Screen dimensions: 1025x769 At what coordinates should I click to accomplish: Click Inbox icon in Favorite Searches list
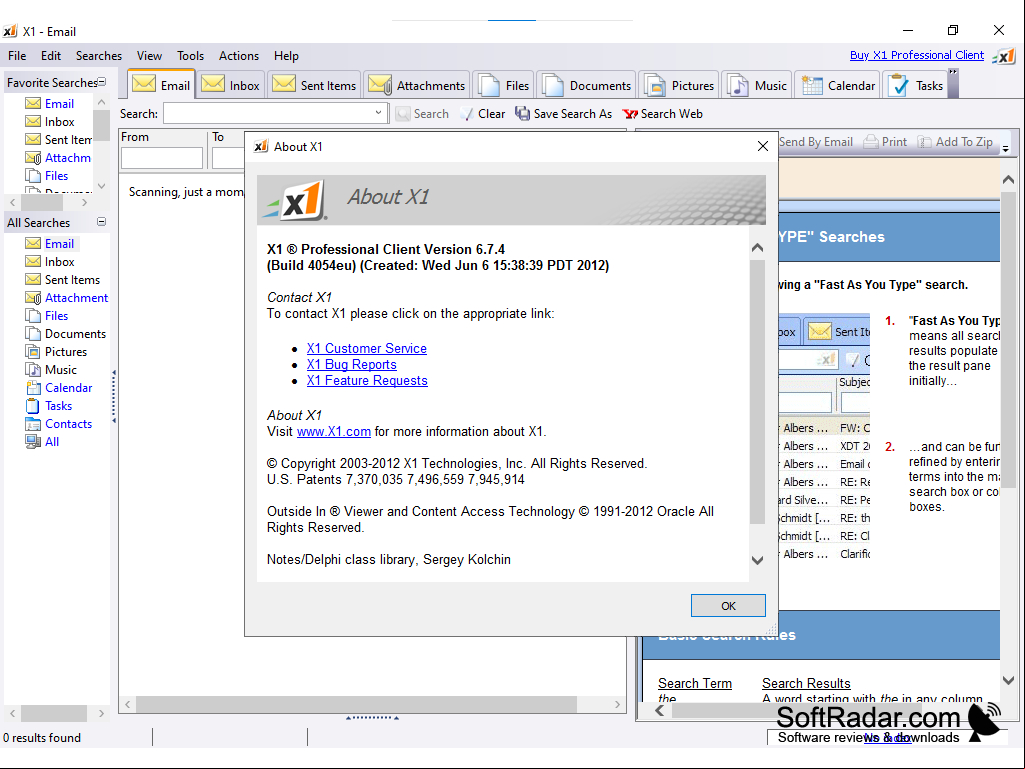coord(33,122)
